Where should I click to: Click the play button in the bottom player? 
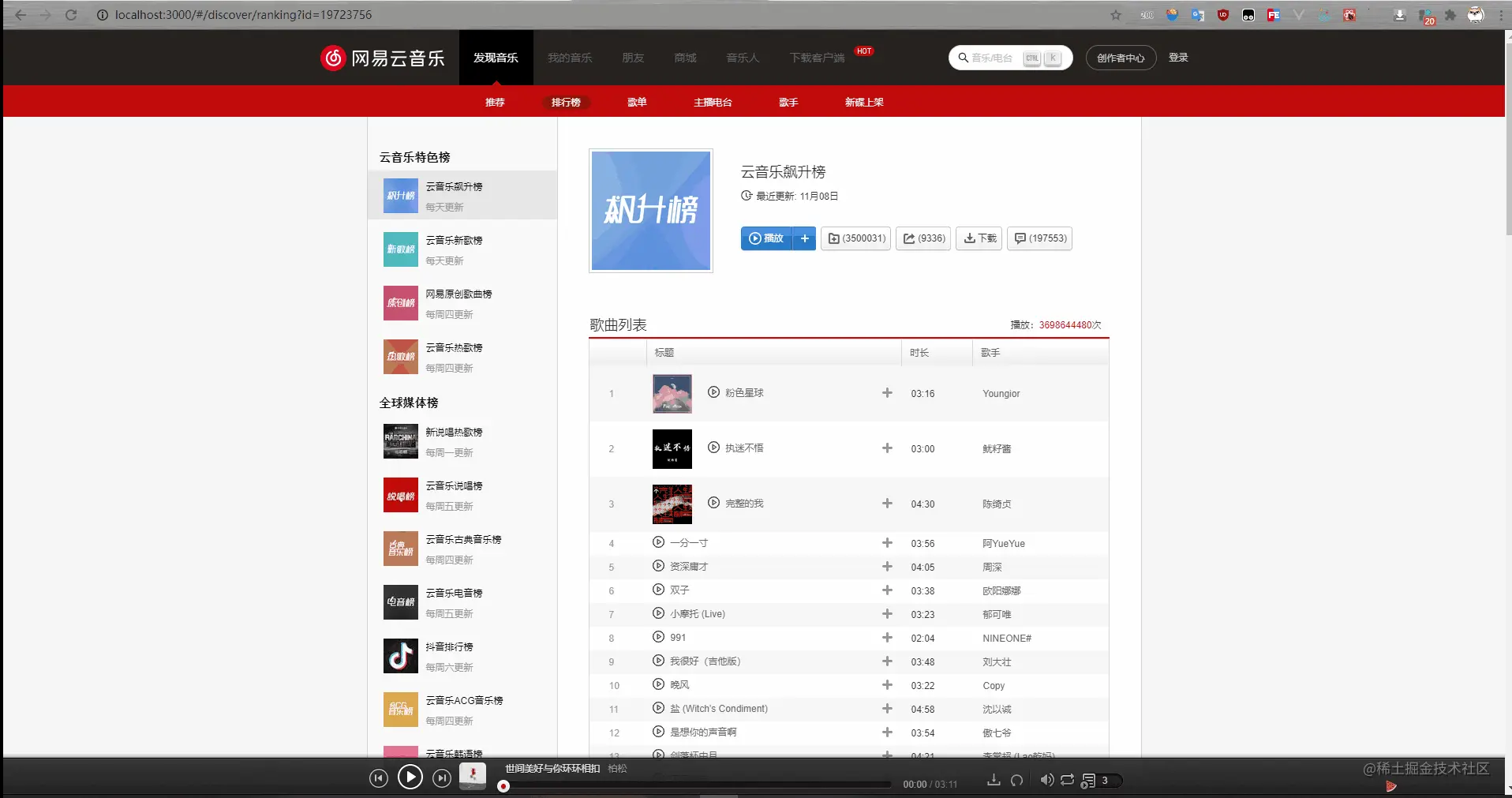[410, 777]
